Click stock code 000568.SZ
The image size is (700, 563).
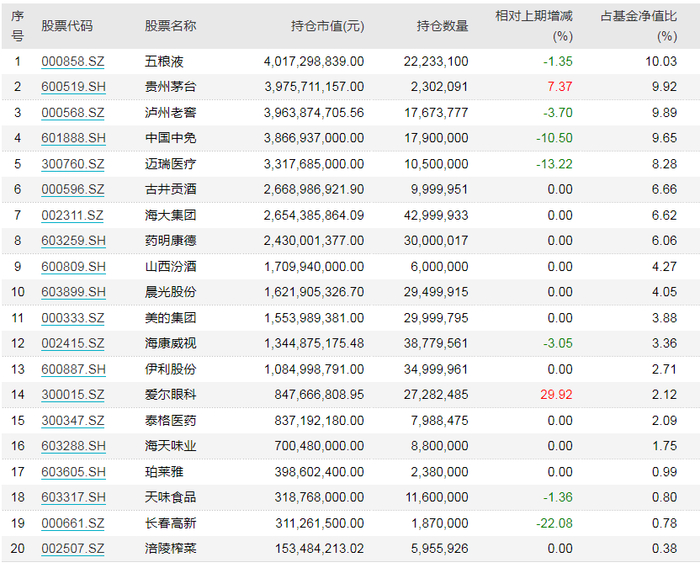click(73, 113)
